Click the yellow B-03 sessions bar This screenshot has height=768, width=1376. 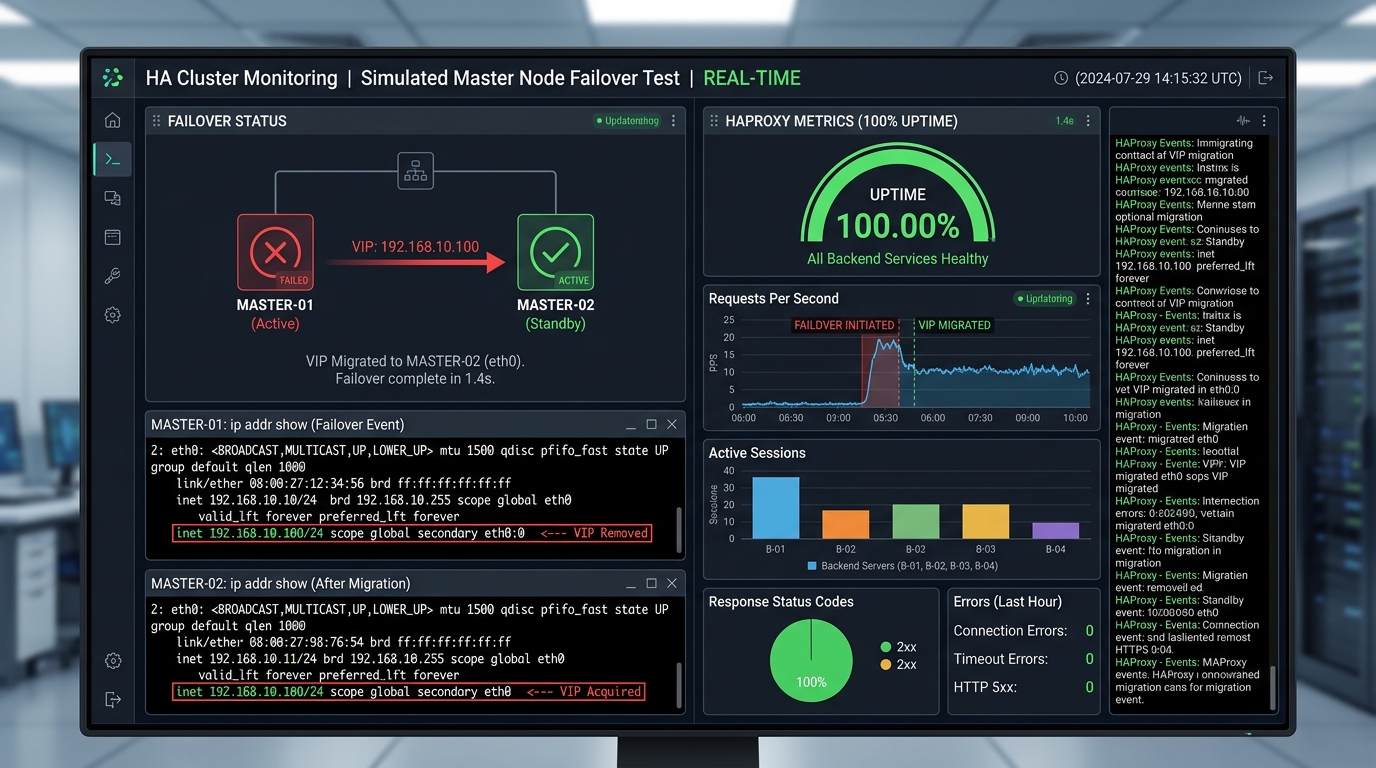click(986, 522)
